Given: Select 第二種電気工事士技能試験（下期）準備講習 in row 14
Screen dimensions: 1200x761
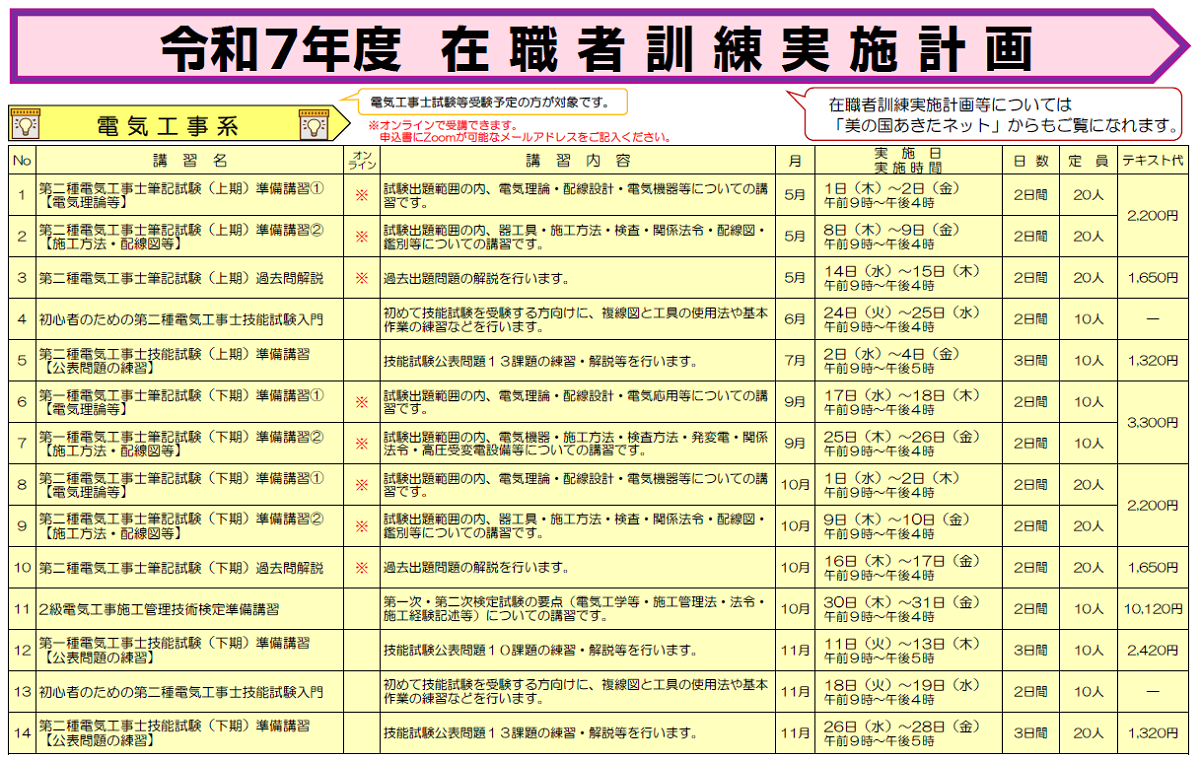Looking at the screenshot, I should click(175, 725).
